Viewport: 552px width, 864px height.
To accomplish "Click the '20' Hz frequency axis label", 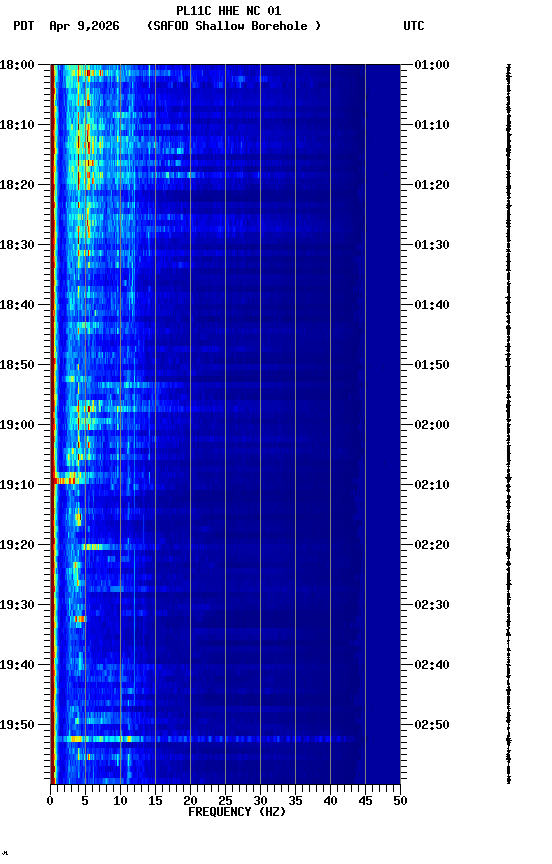I will tap(190, 801).
